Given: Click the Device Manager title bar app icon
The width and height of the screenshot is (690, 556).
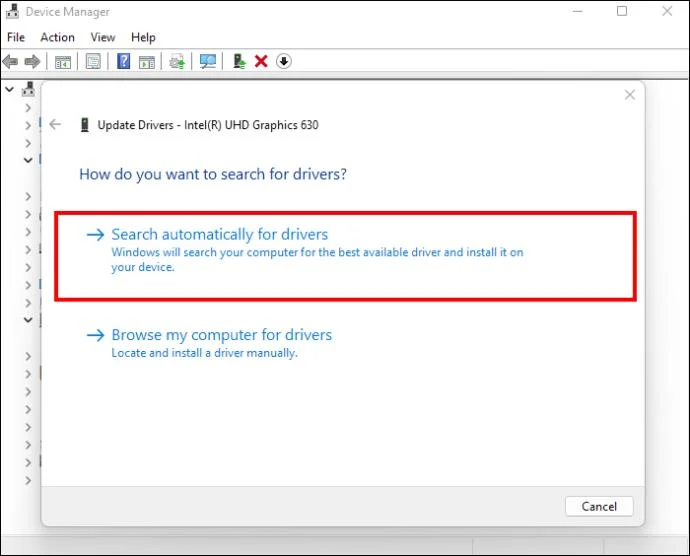Looking at the screenshot, I should (12, 12).
